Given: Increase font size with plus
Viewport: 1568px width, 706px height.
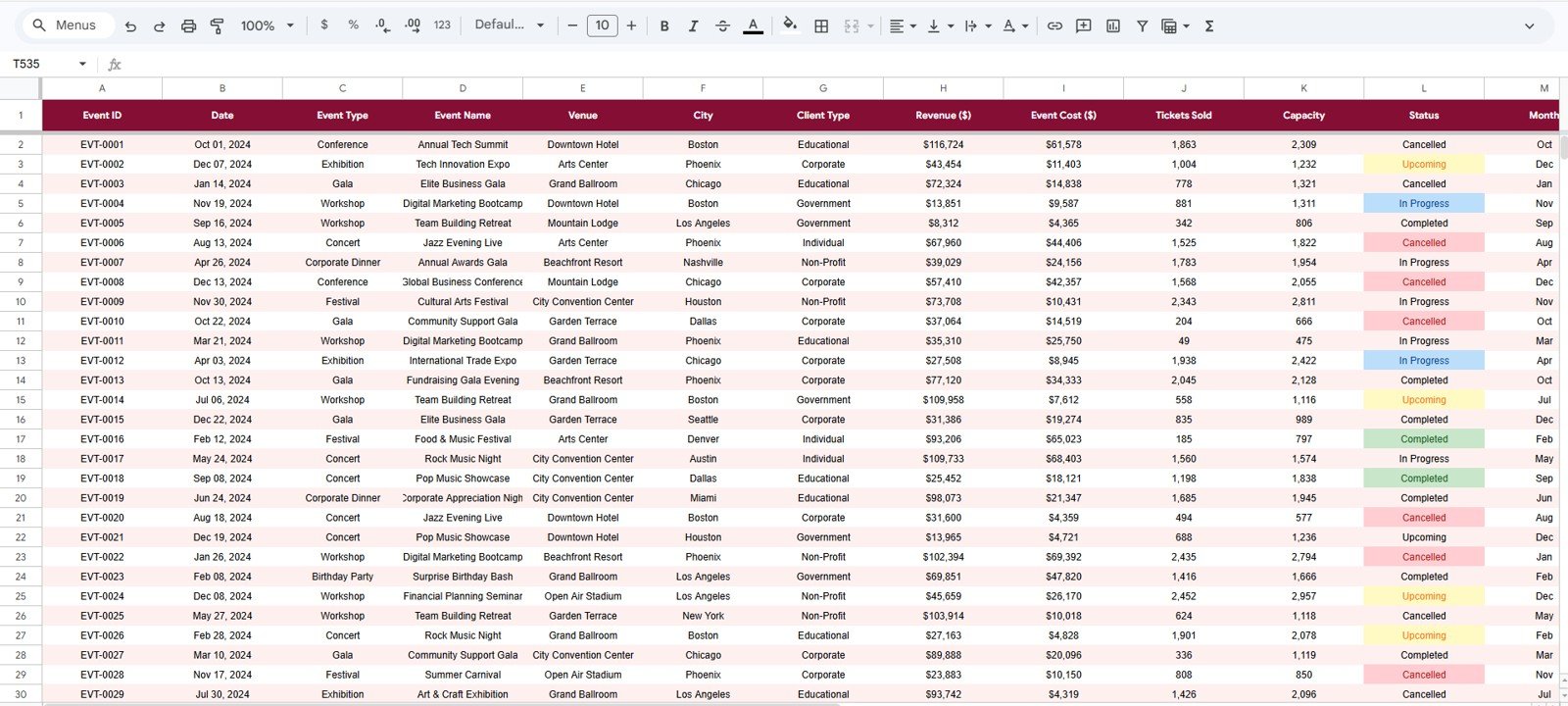Looking at the screenshot, I should [x=631, y=25].
